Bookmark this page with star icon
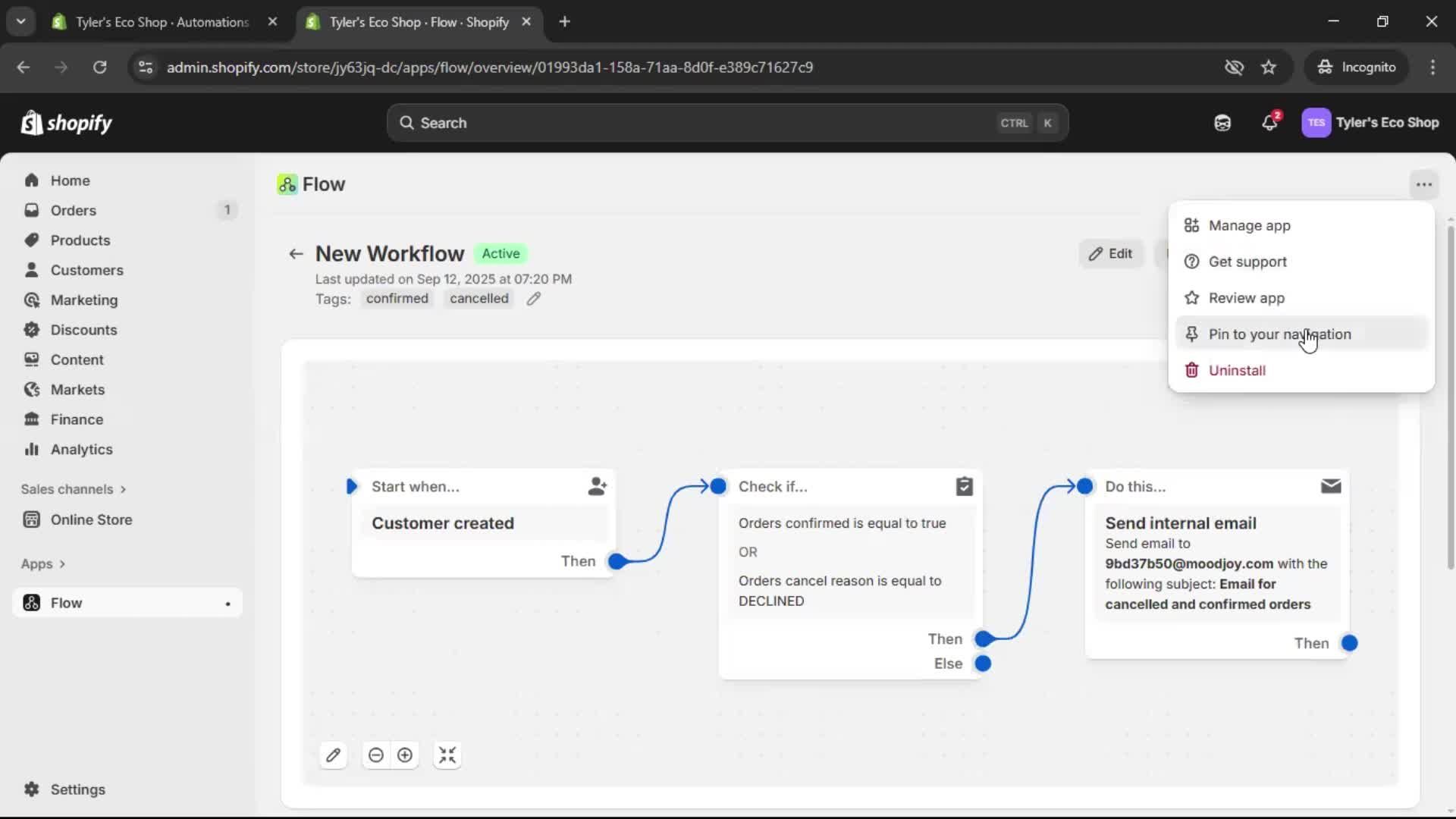This screenshot has width=1456, height=819. point(1269,67)
